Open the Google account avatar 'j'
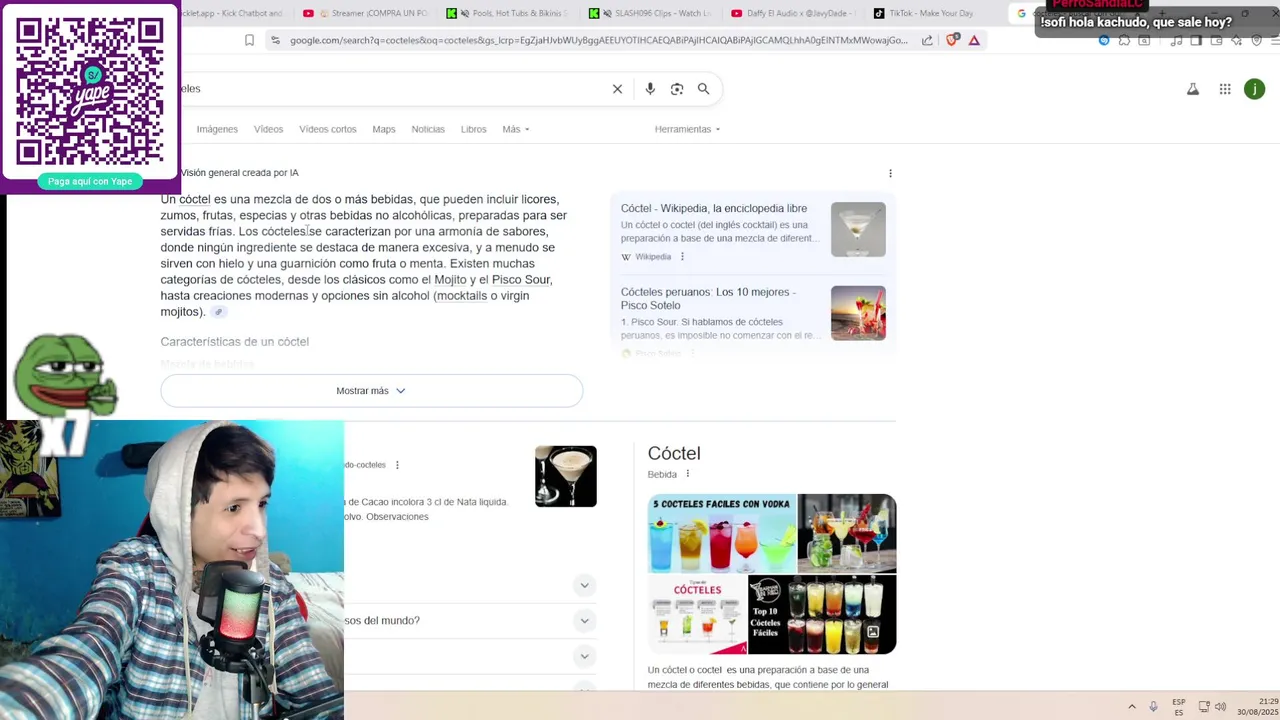The height and width of the screenshot is (720, 1280). tap(1254, 89)
